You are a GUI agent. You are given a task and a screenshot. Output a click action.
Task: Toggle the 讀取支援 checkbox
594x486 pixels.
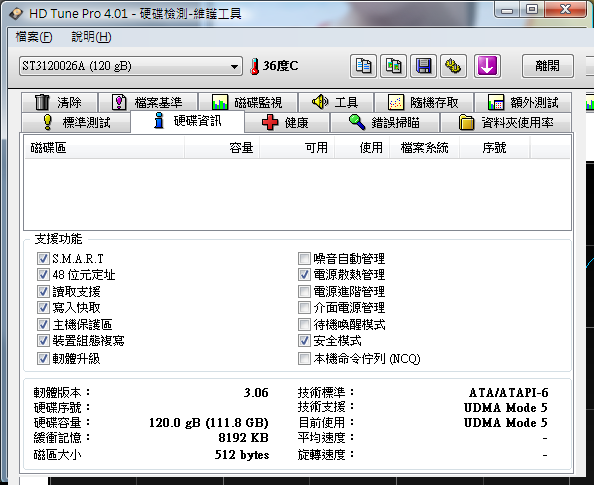[43, 291]
